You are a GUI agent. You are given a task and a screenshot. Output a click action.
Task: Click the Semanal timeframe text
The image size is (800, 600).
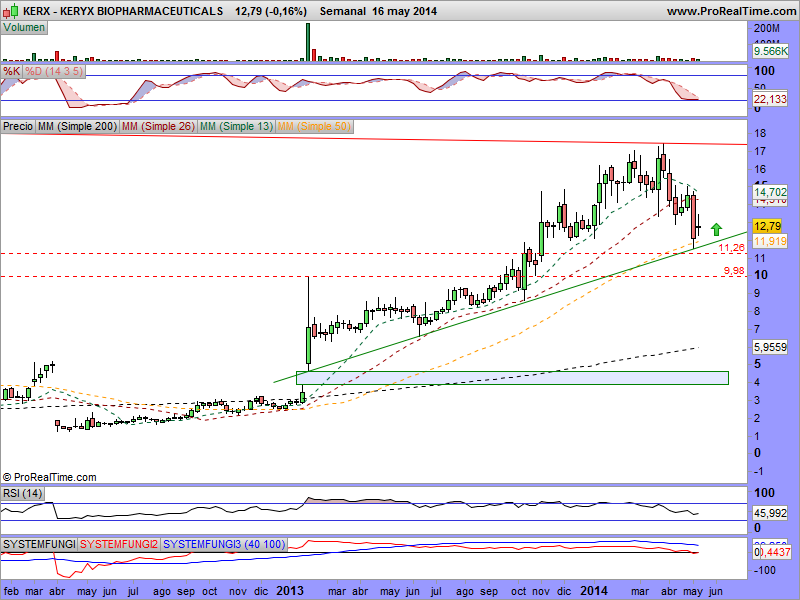tap(343, 11)
